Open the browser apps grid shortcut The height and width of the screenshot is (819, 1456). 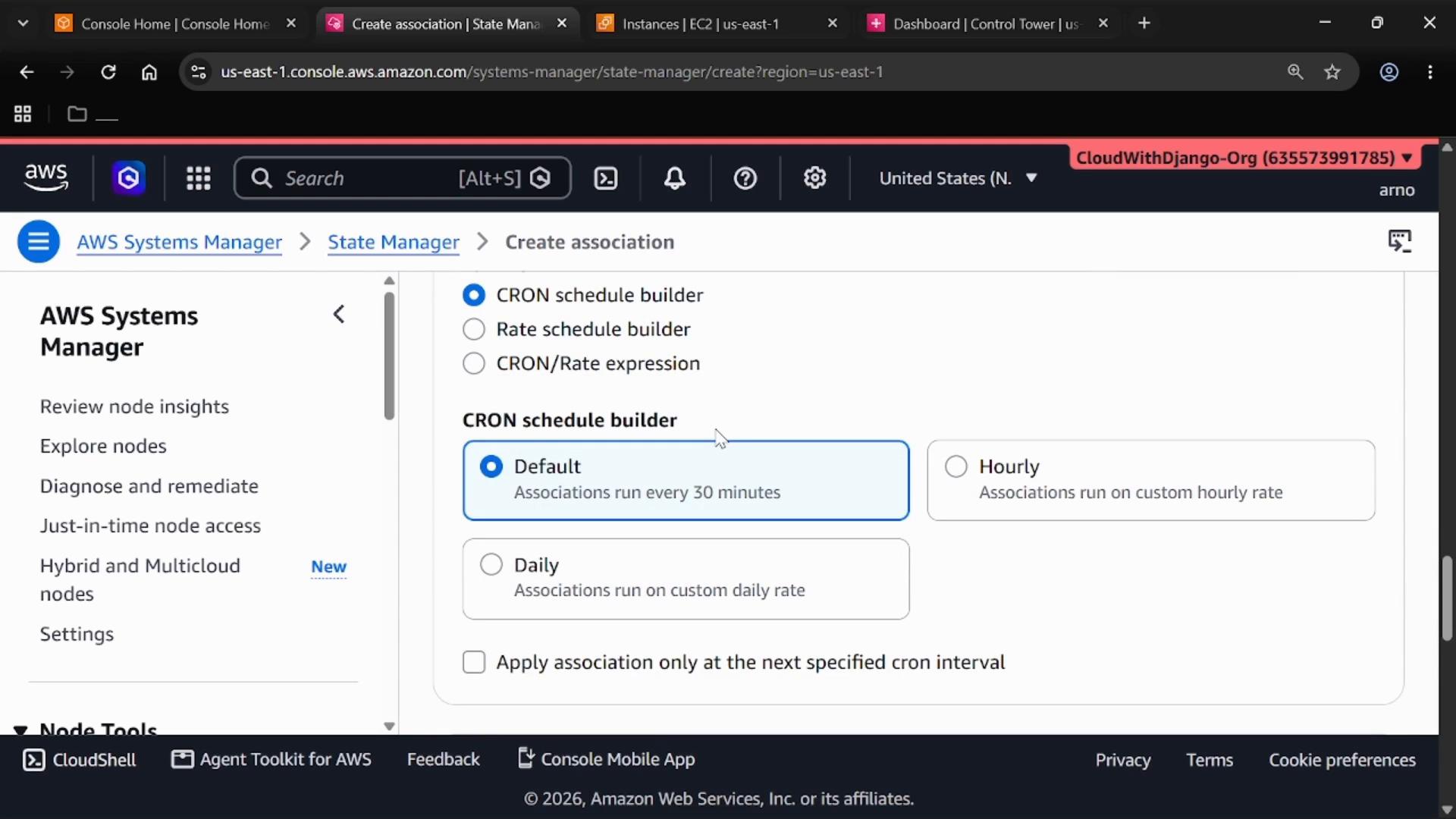click(23, 114)
